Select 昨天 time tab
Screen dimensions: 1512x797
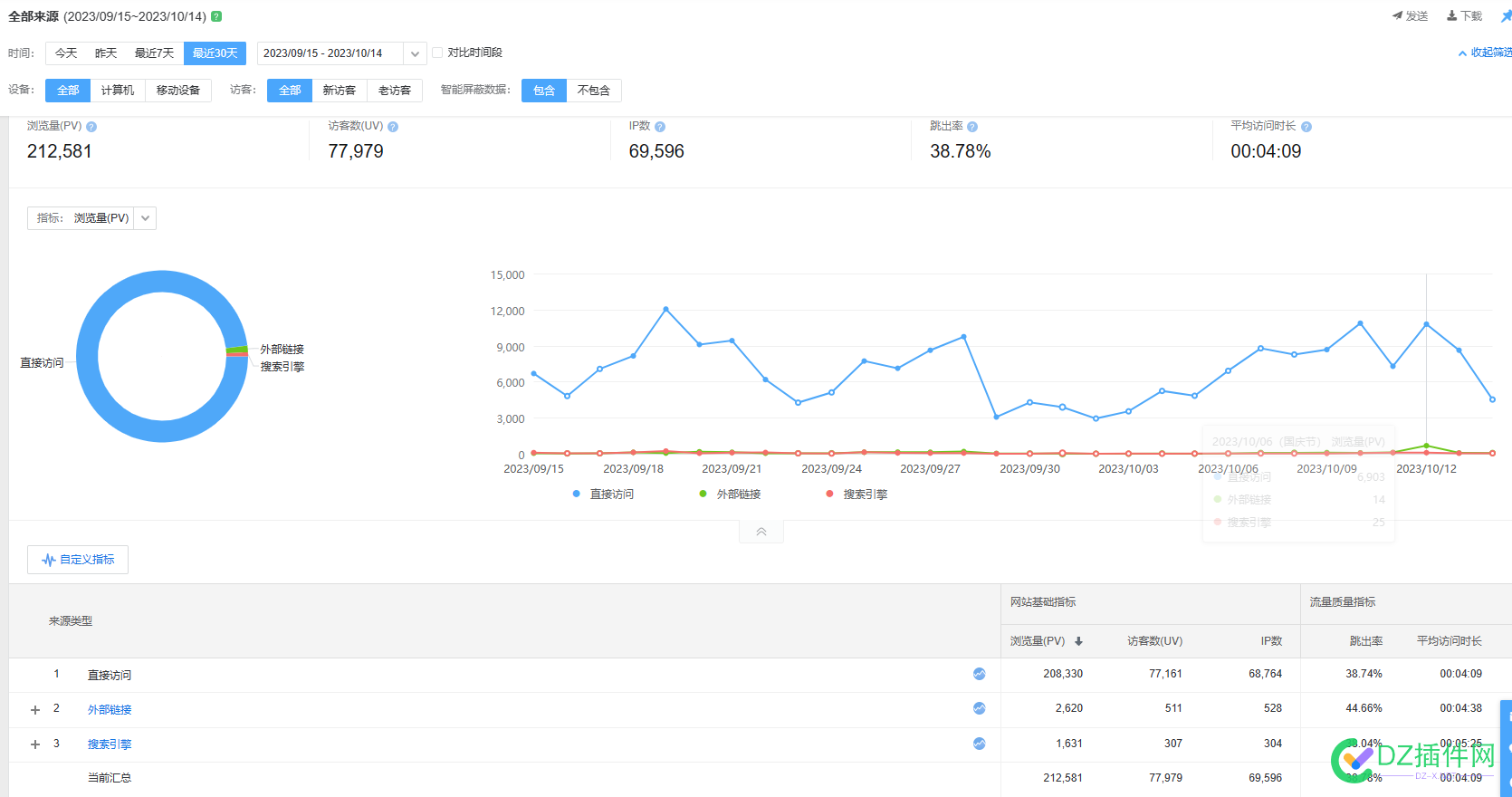pyautogui.click(x=106, y=53)
